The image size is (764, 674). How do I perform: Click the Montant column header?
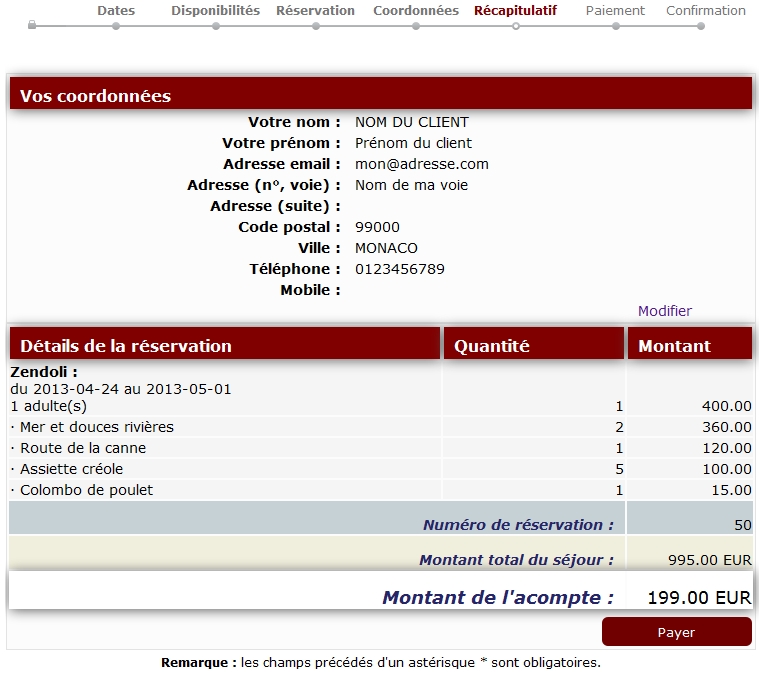tap(674, 346)
